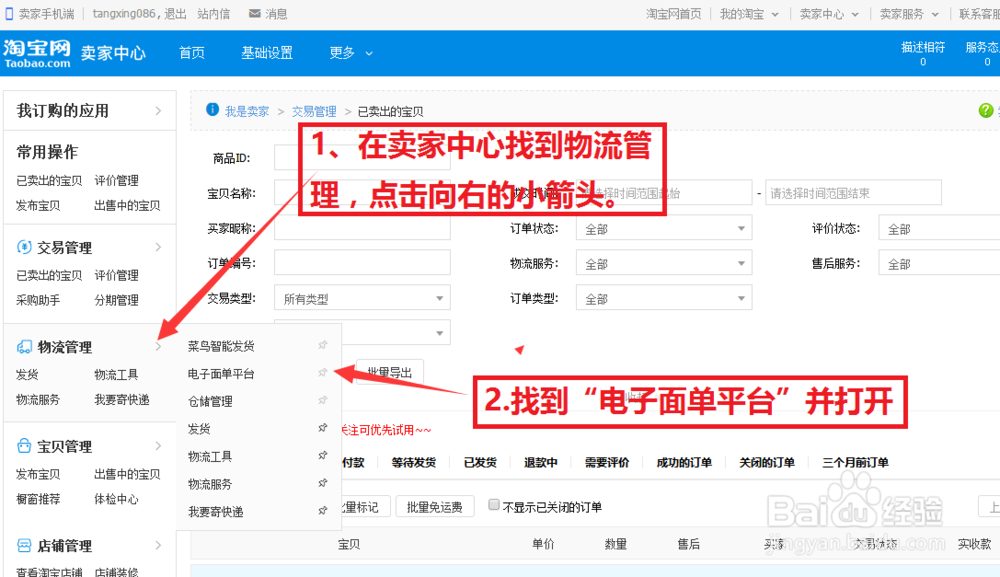Open 分期管理 in sidebar
The height and width of the screenshot is (577, 1000).
tap(116, 300)
